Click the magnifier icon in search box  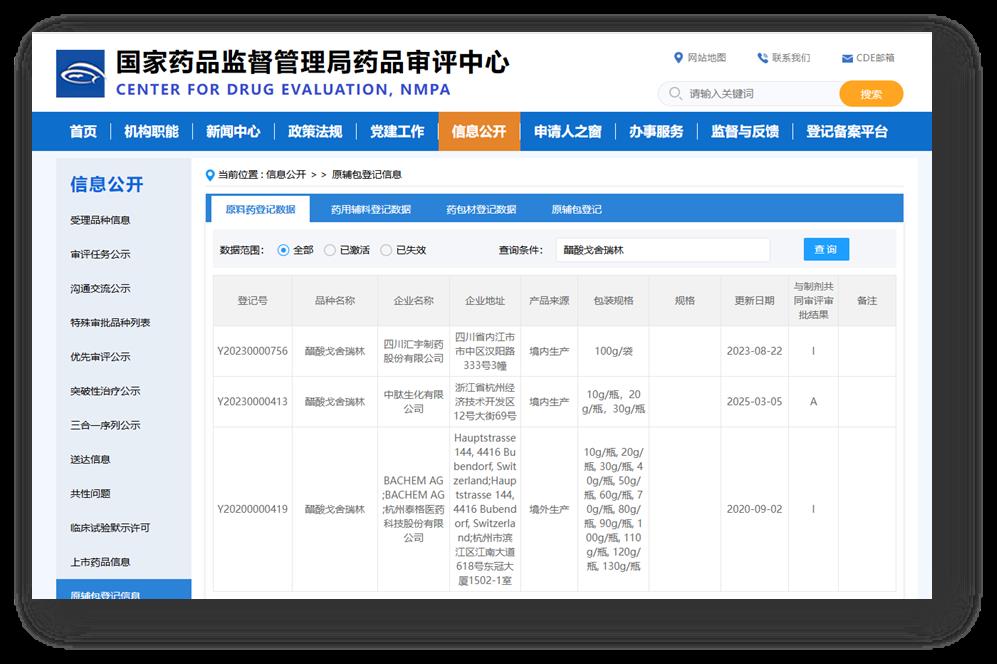(675, 94)
